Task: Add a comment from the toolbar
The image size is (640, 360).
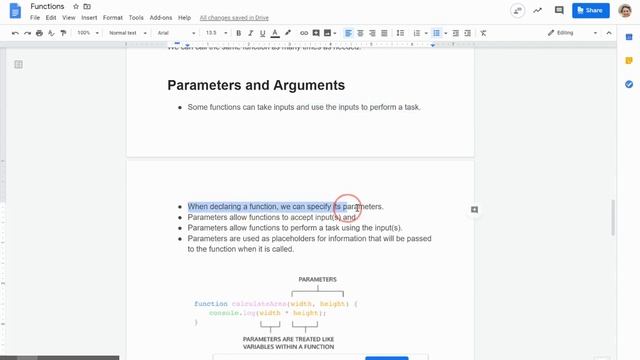Action: (316, 33)
